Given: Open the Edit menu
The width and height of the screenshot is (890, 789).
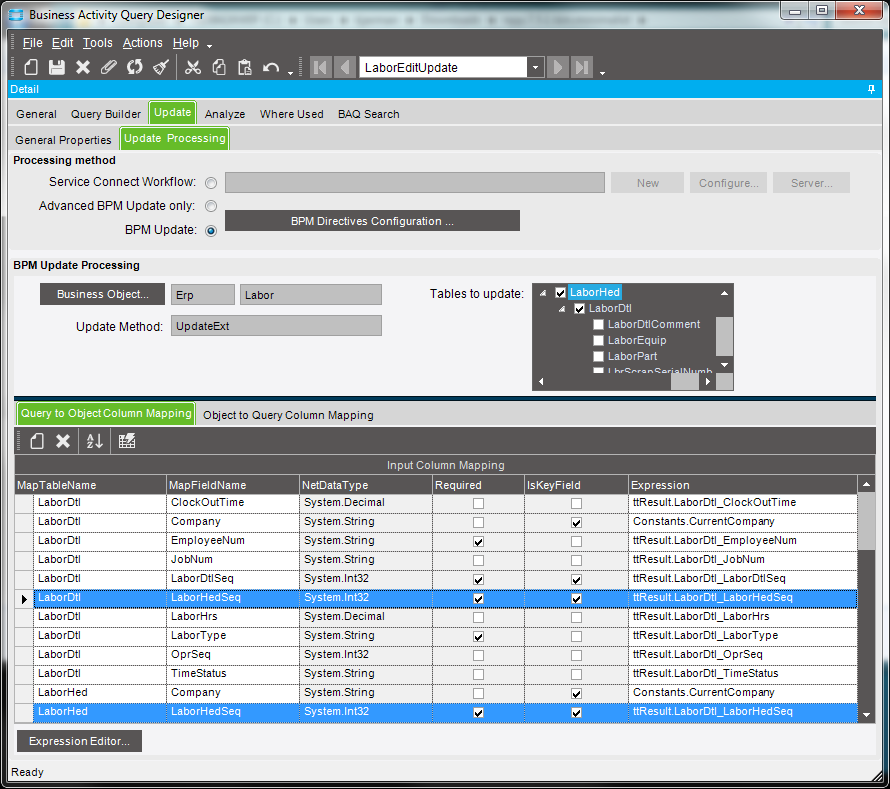Looking at the screenshot, I should [62, 43].
